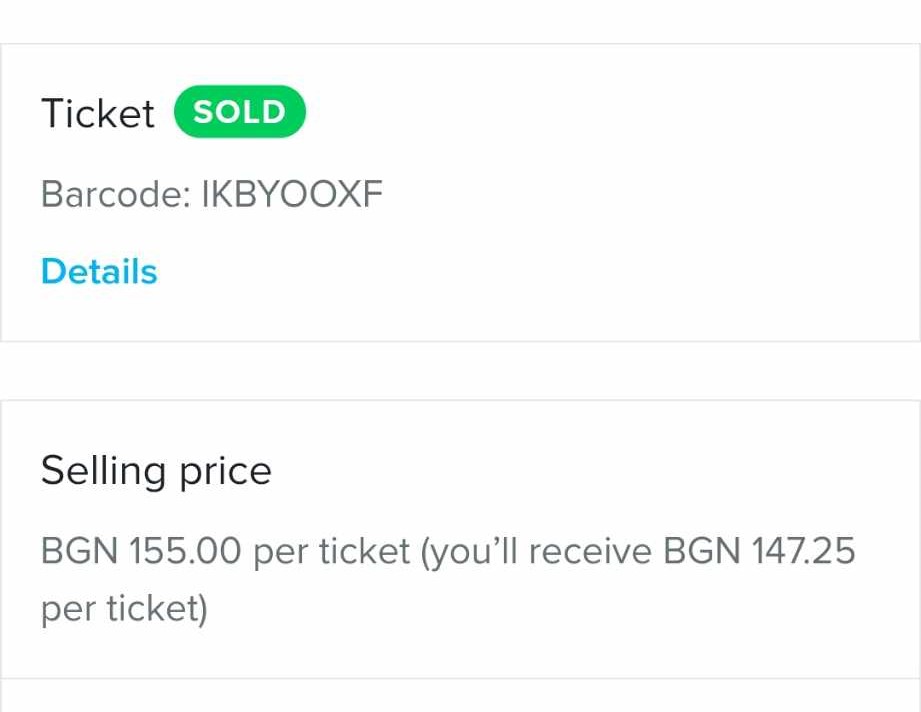921x712 pixels.
Task: Click the partial card below Selling price
Action: coord(460,697)
